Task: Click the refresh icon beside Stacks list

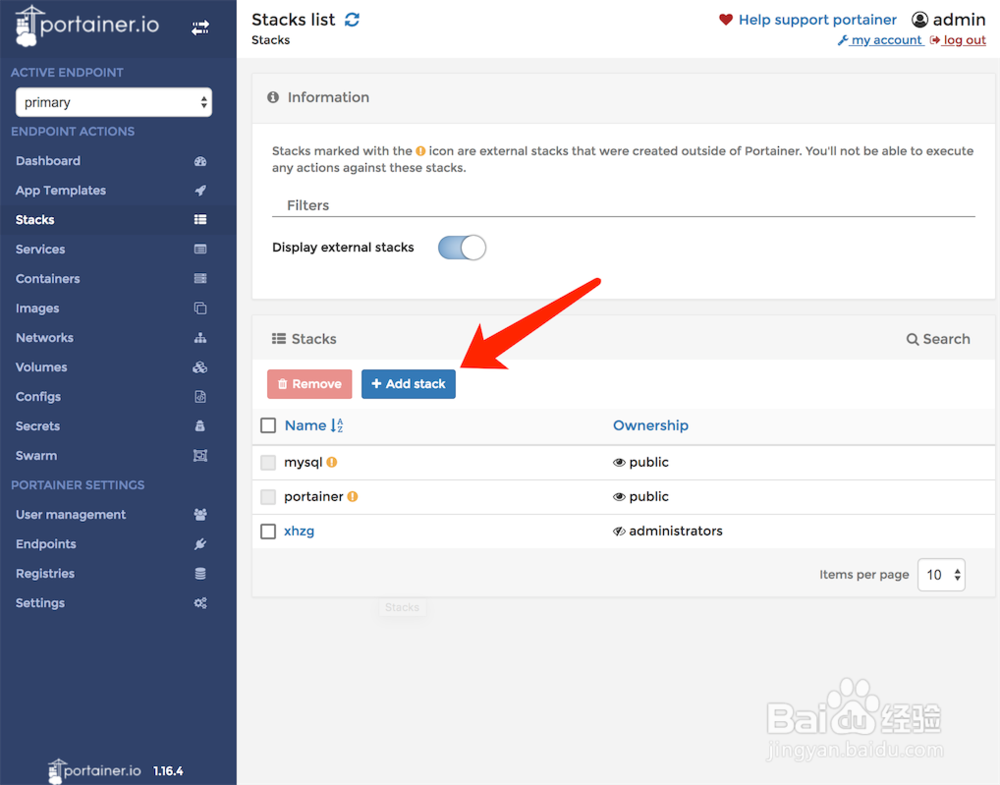Action: point(352,20)
